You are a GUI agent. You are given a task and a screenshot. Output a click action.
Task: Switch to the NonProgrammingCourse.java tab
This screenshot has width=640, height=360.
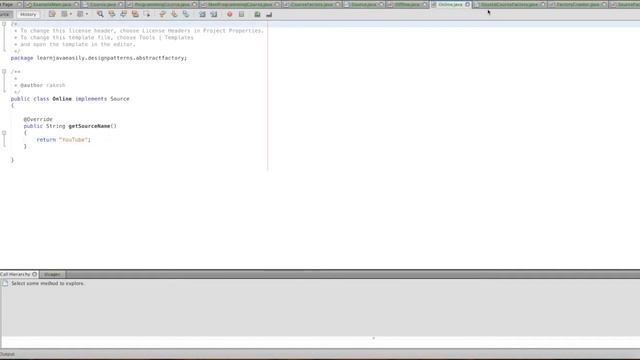(x=240, y=4)
